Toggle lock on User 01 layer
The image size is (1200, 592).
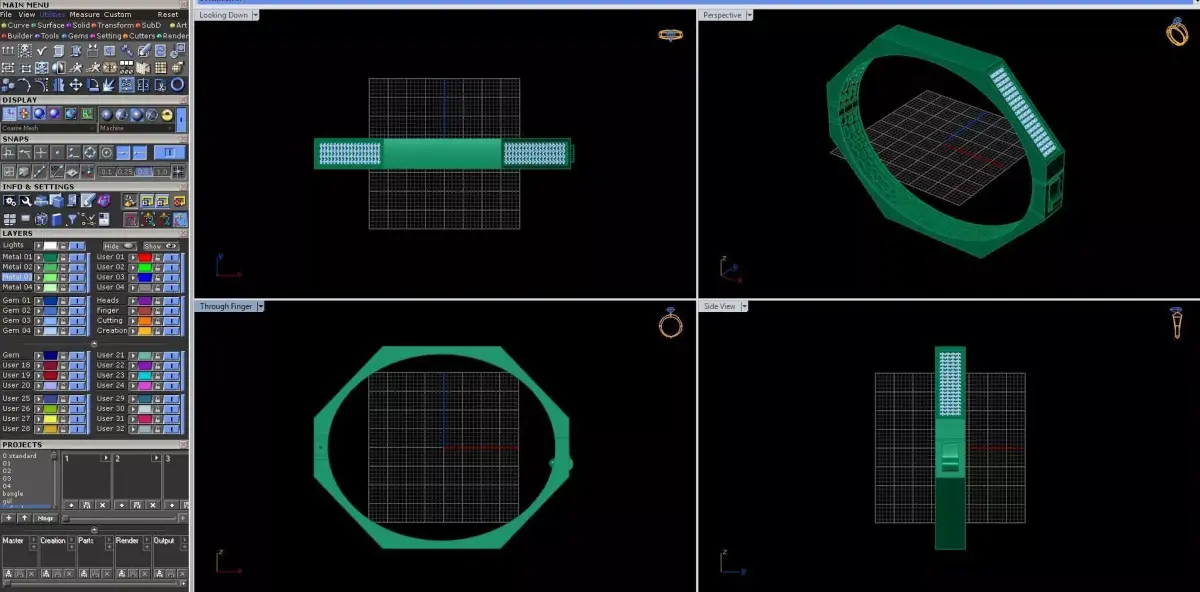pos(157,257)
